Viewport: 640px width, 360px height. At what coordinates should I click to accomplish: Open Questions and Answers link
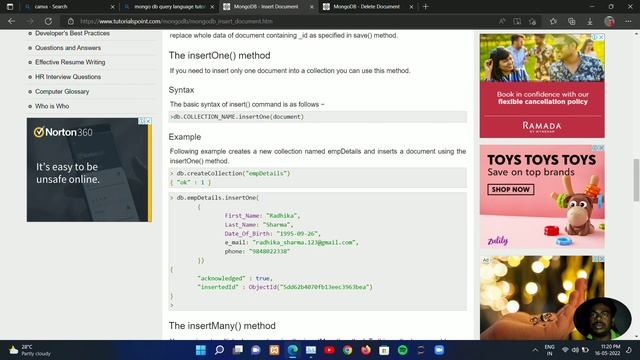68,48
